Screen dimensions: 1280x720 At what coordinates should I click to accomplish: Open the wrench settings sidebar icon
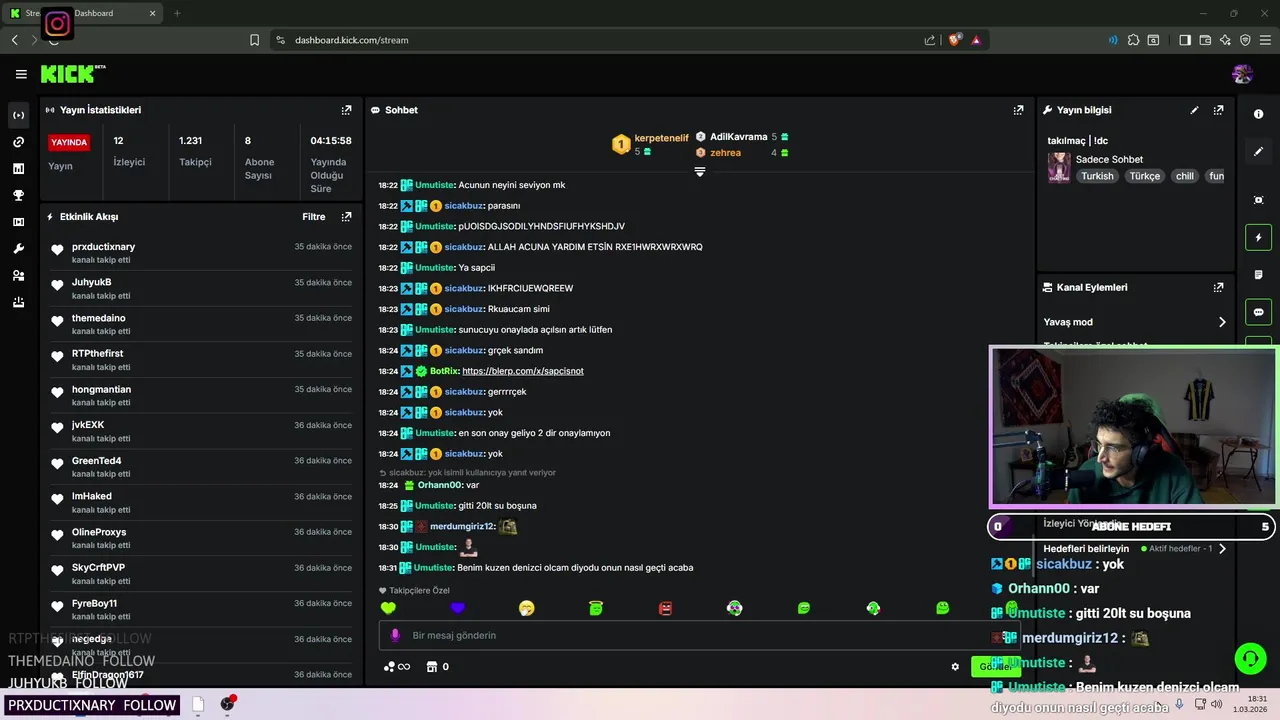point(18,249)
